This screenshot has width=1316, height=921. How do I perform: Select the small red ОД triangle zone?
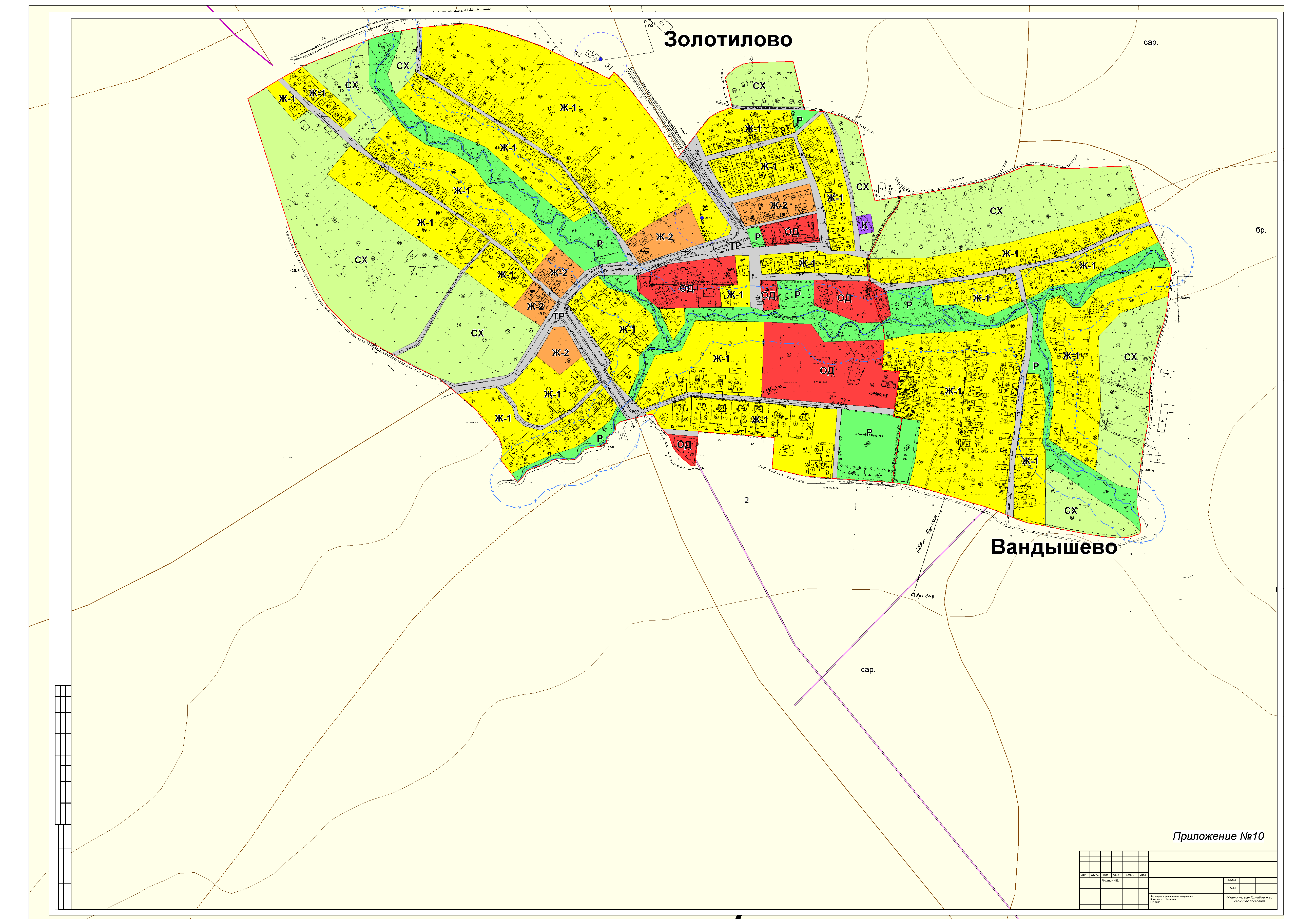[x=684, y=445]
